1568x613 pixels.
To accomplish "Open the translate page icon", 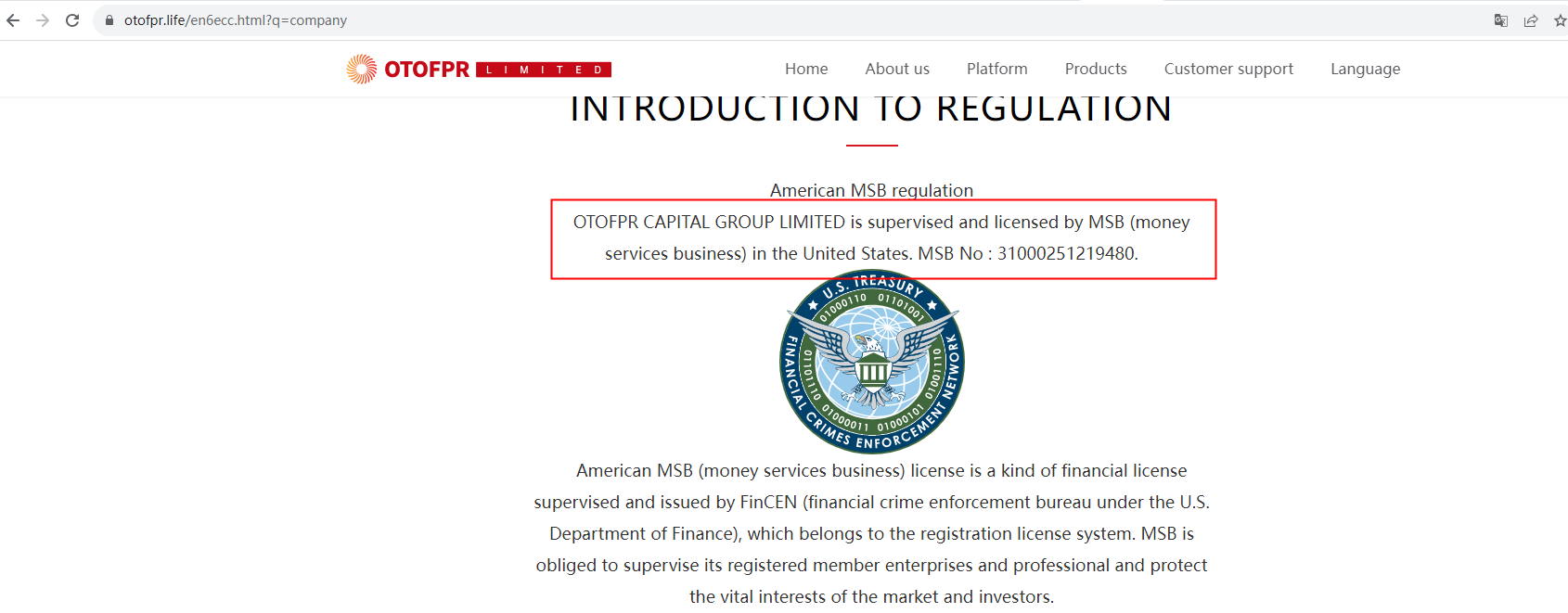I will pos(1501,20).
